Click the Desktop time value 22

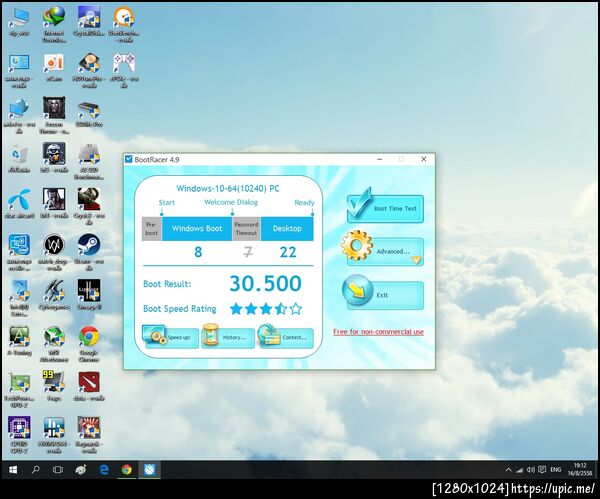288,252
